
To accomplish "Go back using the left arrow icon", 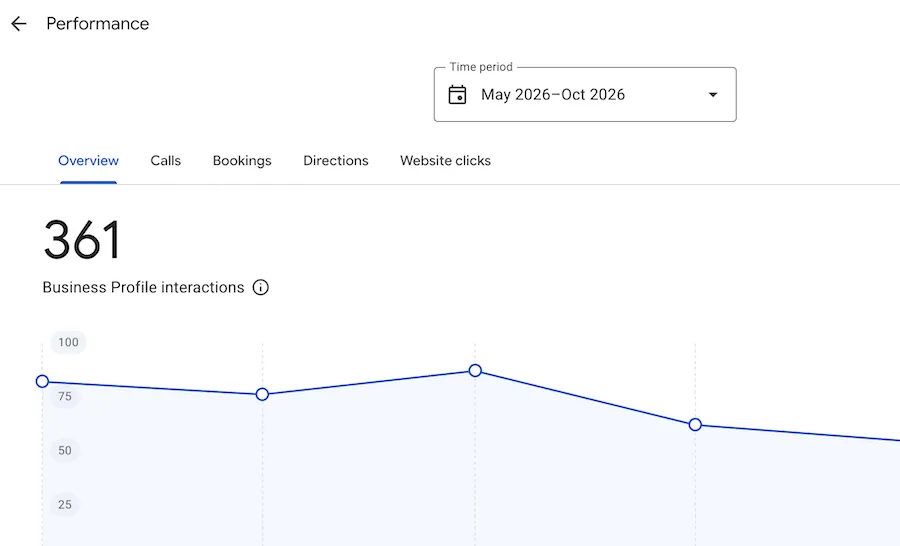I will pos(18,24).
